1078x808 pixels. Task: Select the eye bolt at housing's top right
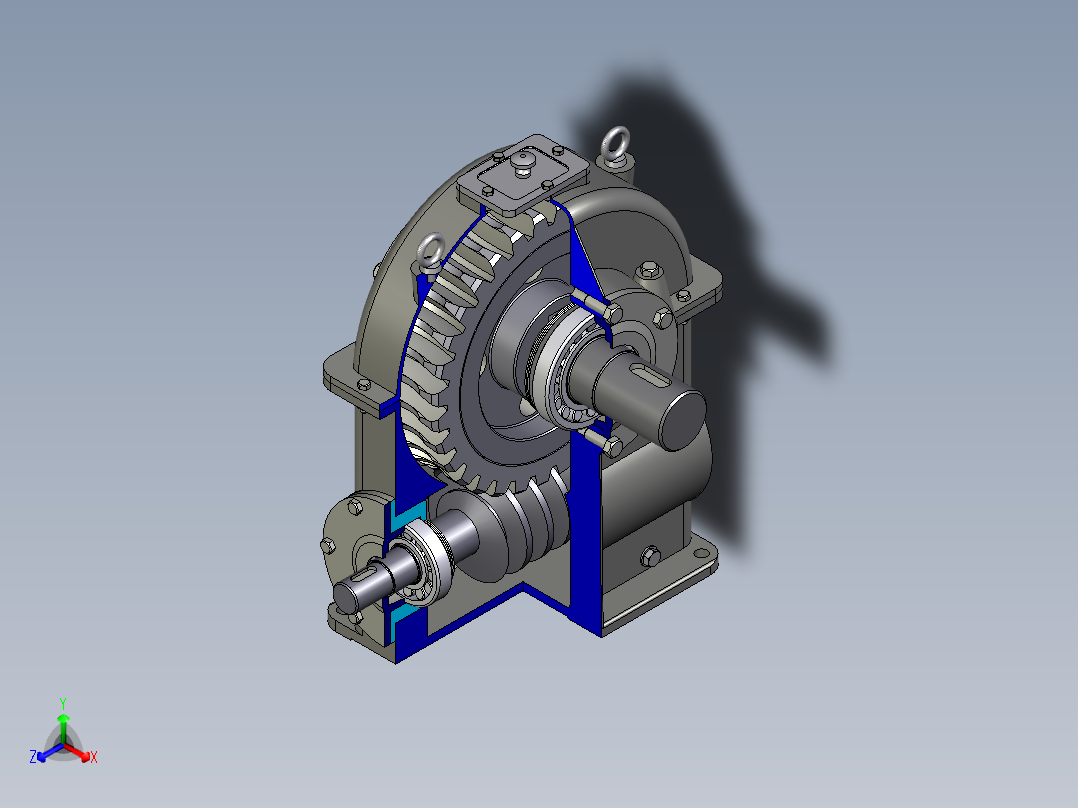tap(615, 144)
